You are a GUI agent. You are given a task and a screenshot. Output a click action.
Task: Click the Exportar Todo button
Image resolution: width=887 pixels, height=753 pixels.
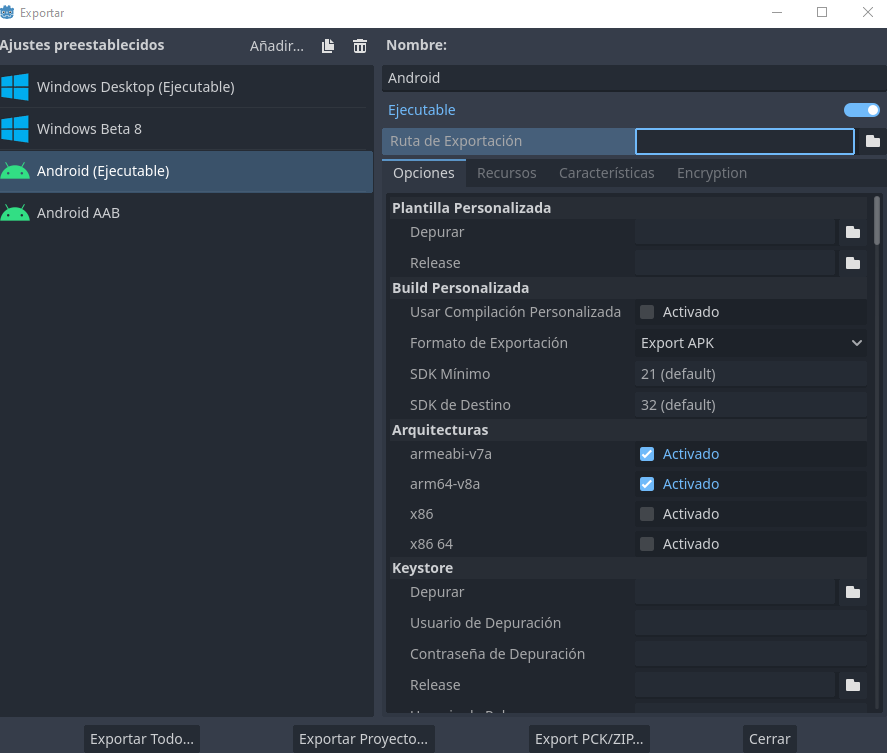pyautogui.click(x=141, y=738)
